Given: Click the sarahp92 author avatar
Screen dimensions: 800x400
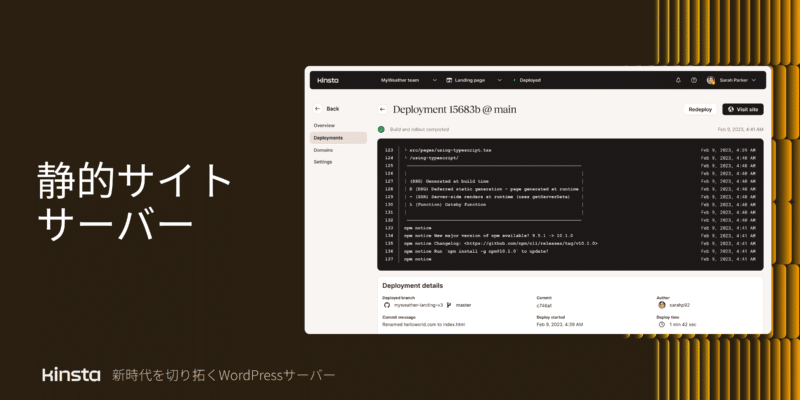Looking at the screenshot, I should coord(662,305).
